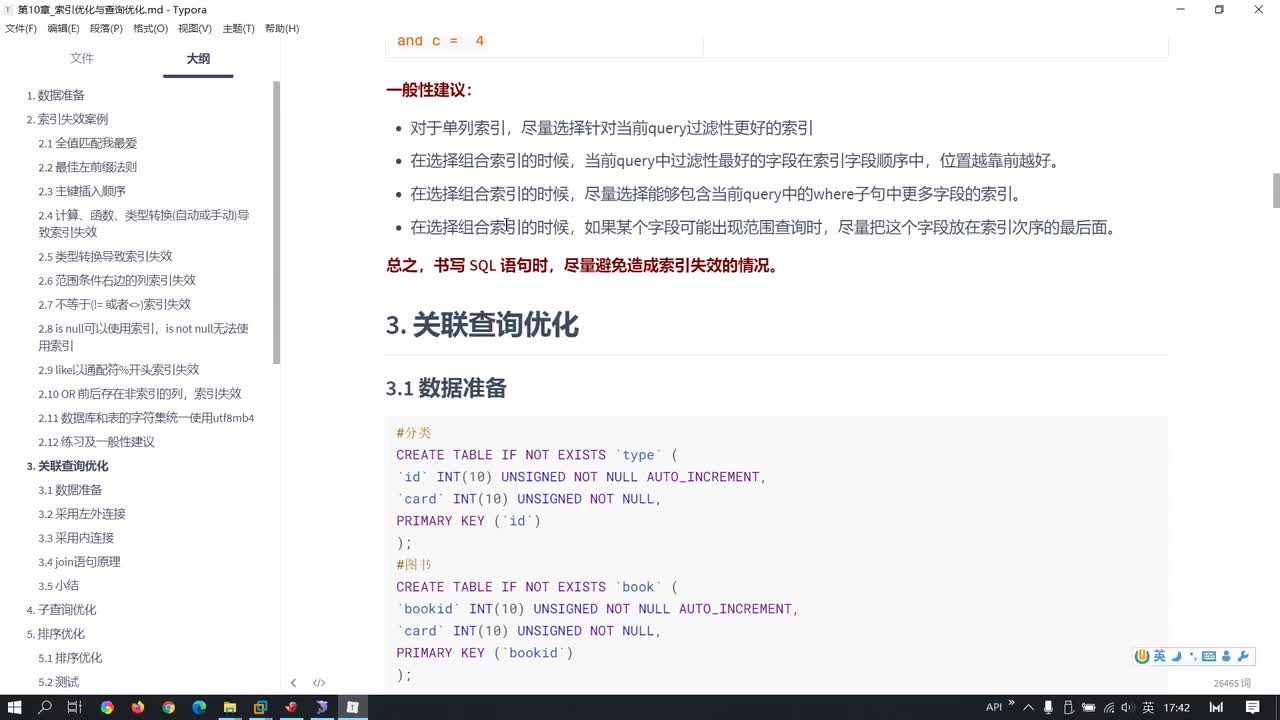1280x720 pixels.
Task: Jump to 5.1 排序优化
Action: 70,657
